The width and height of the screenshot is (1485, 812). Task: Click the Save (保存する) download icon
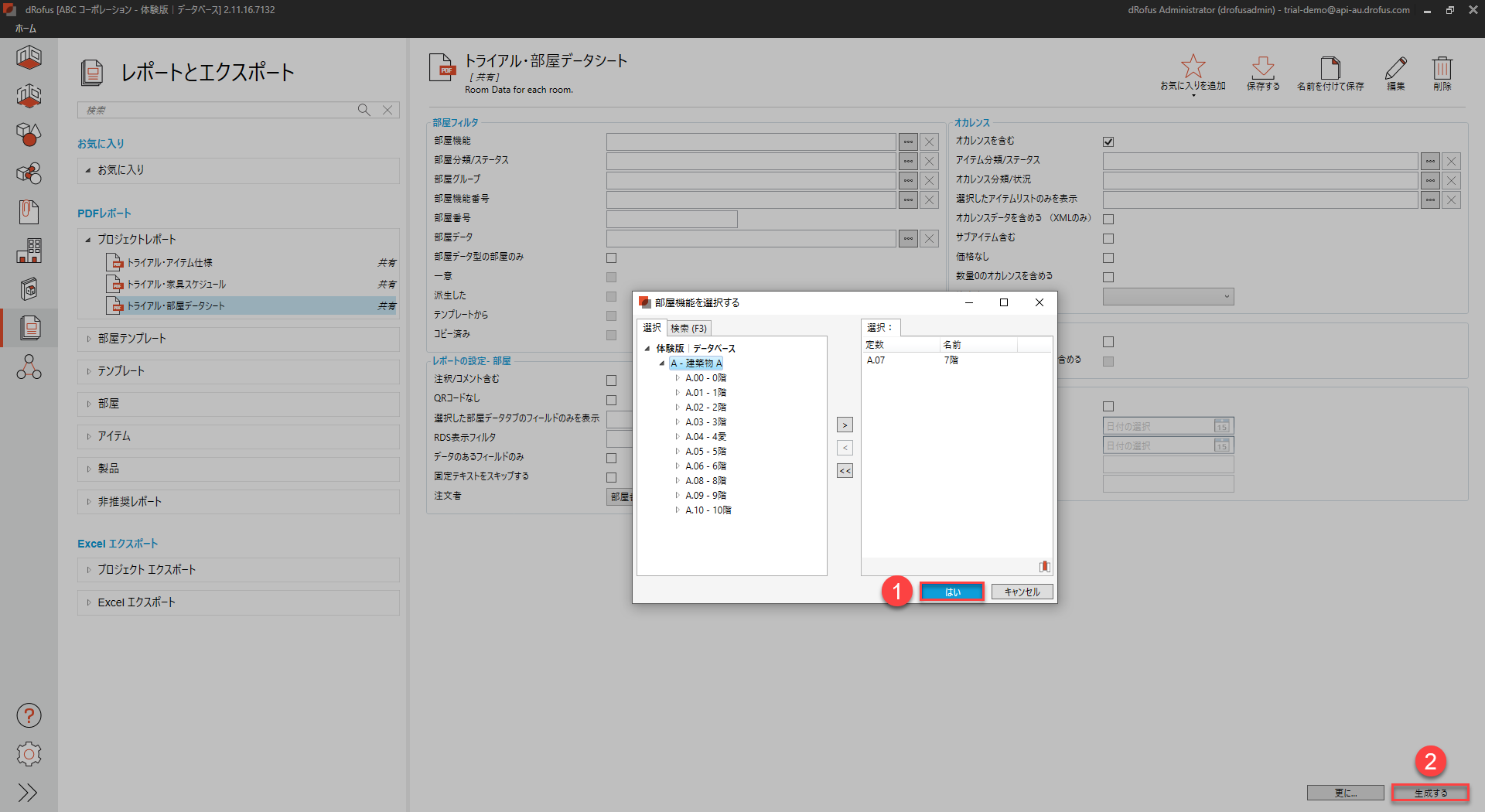(1262, 67)
